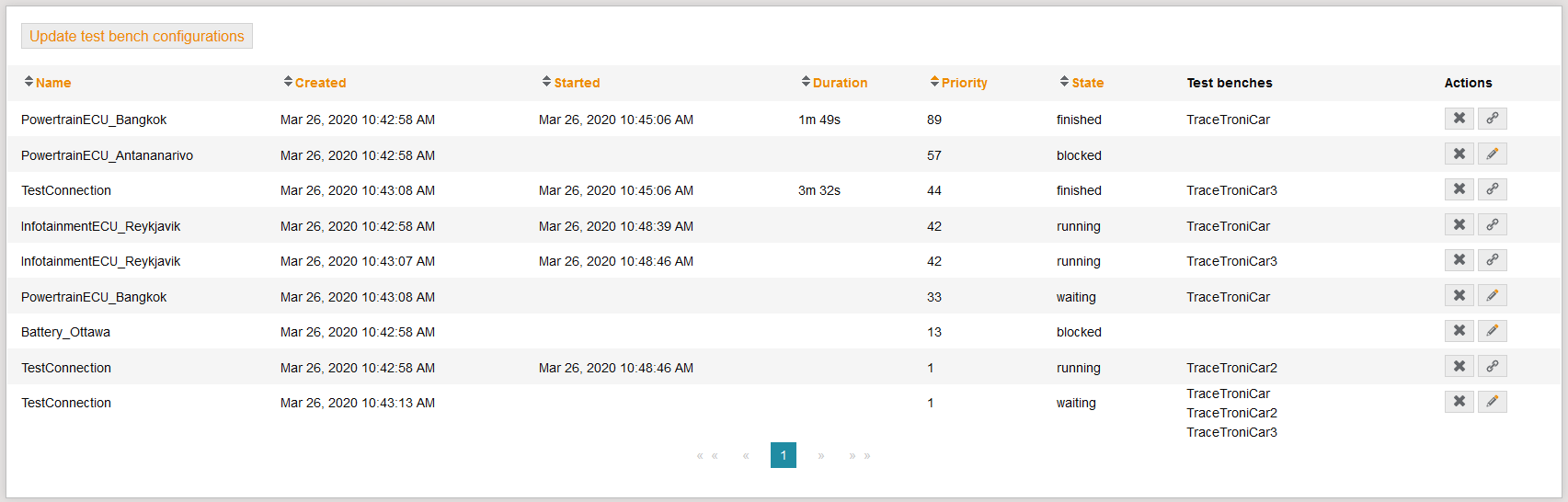Sort the list by Priority header

pyautogui.click(x=963, y=83)
